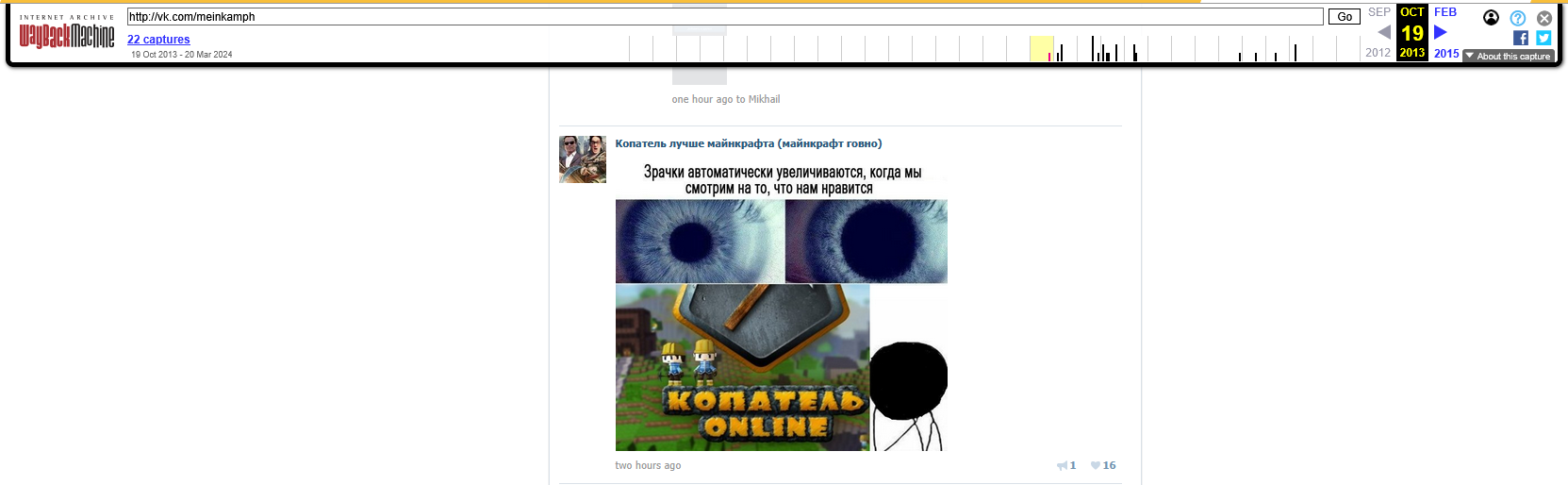Click the capture day 19 label
This screenshot has width=1568, height=485.
point(1411,33)
